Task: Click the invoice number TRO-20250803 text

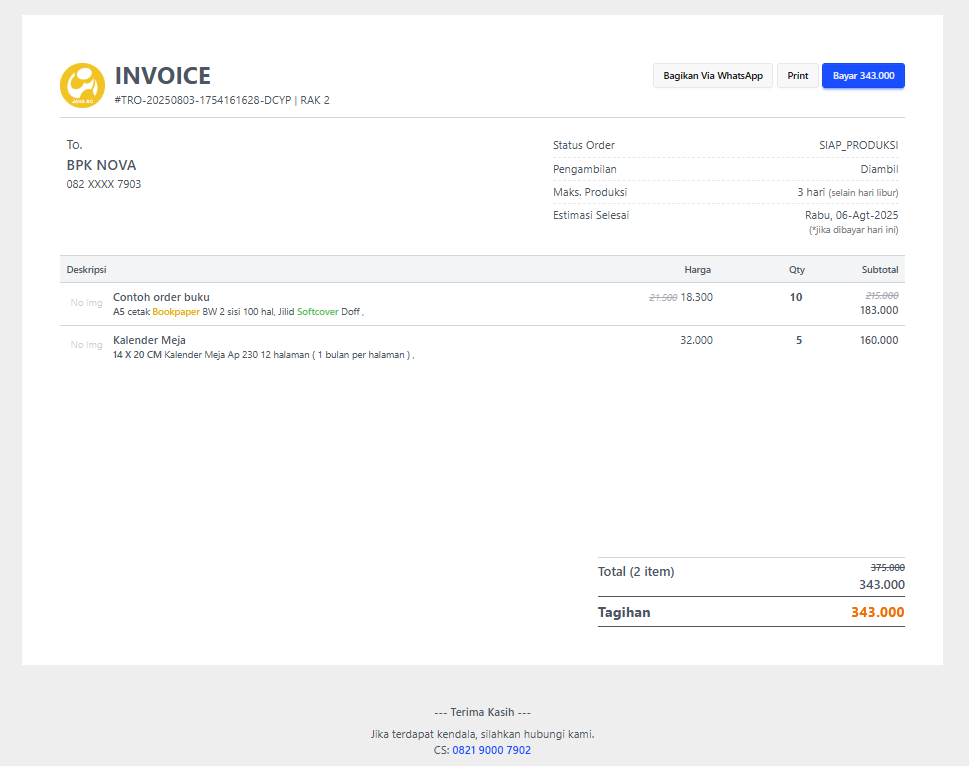Action: coord(203,100)
